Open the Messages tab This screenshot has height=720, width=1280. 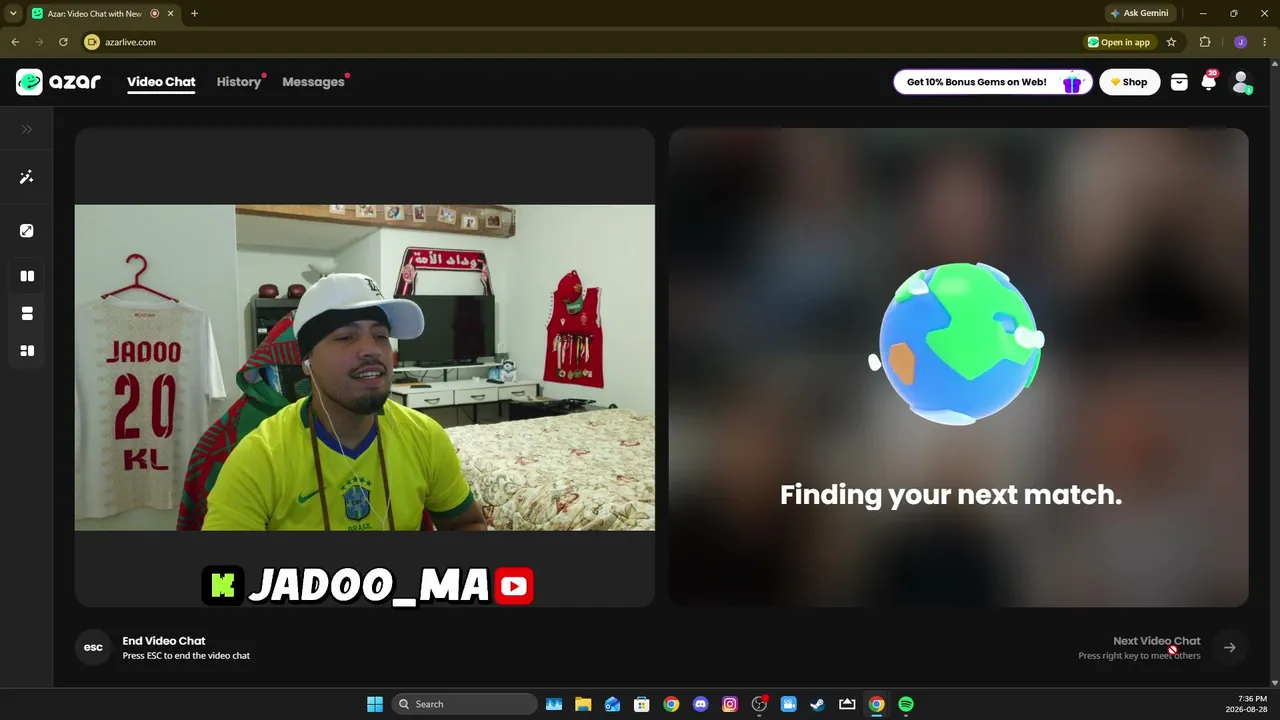[313, 82]
